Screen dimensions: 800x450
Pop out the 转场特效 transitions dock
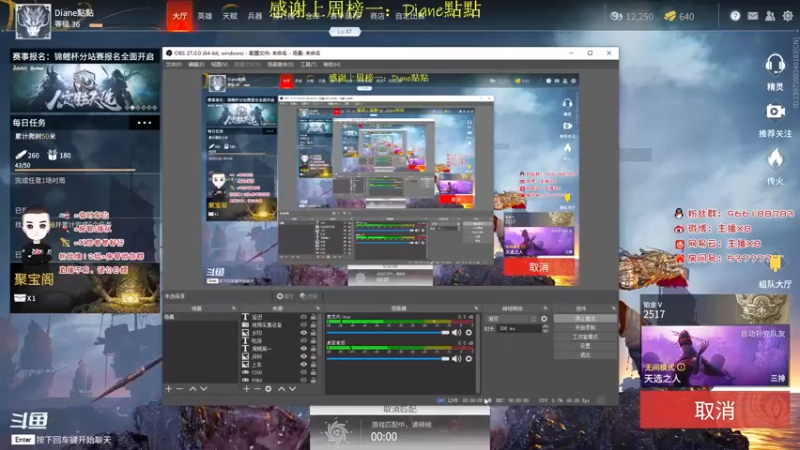[x=545, y=308]
